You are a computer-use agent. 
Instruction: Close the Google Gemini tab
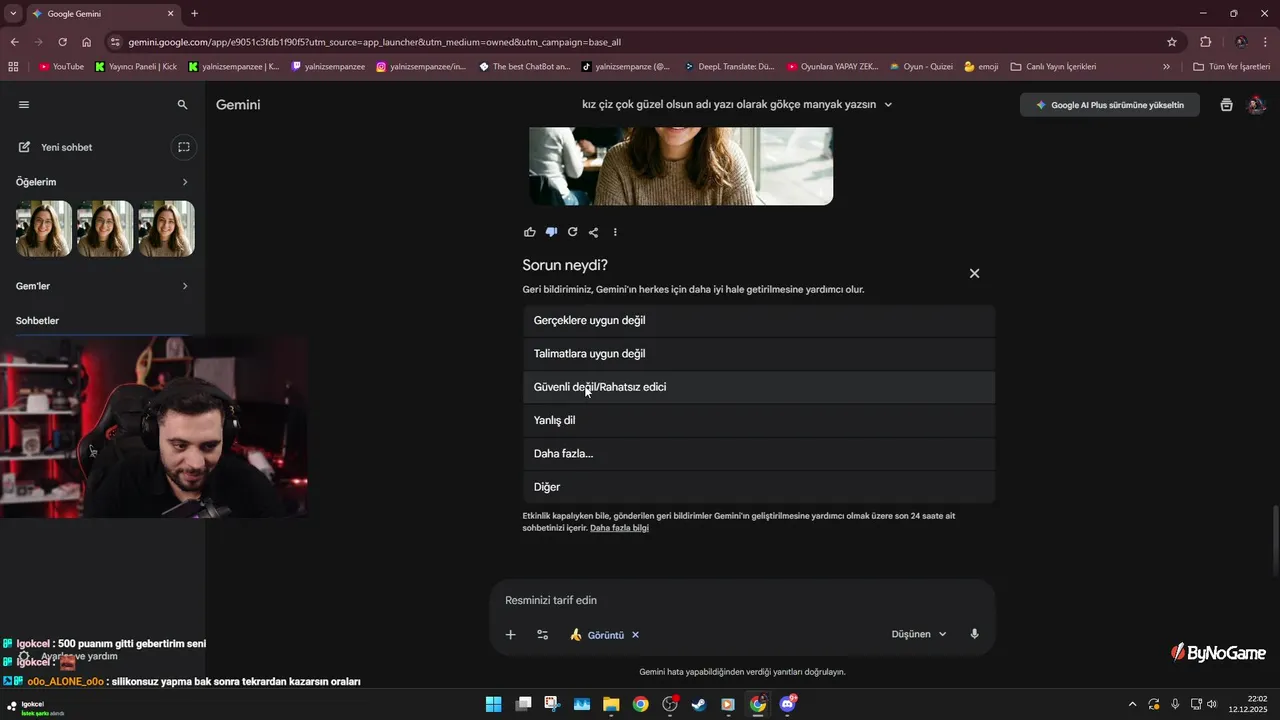click(x=170, y=14)
